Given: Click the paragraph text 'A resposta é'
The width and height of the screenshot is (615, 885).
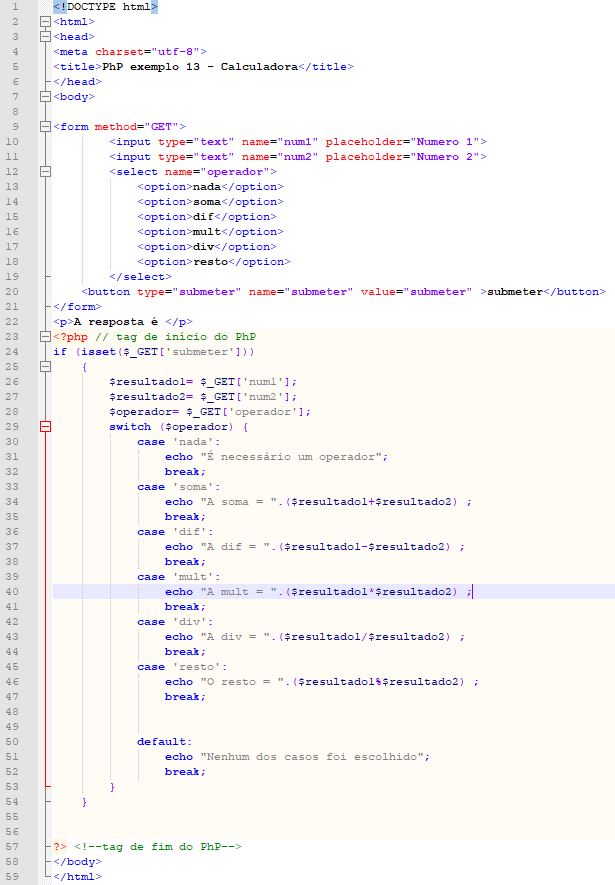Looking at the screenshot, I should point(116,322).
